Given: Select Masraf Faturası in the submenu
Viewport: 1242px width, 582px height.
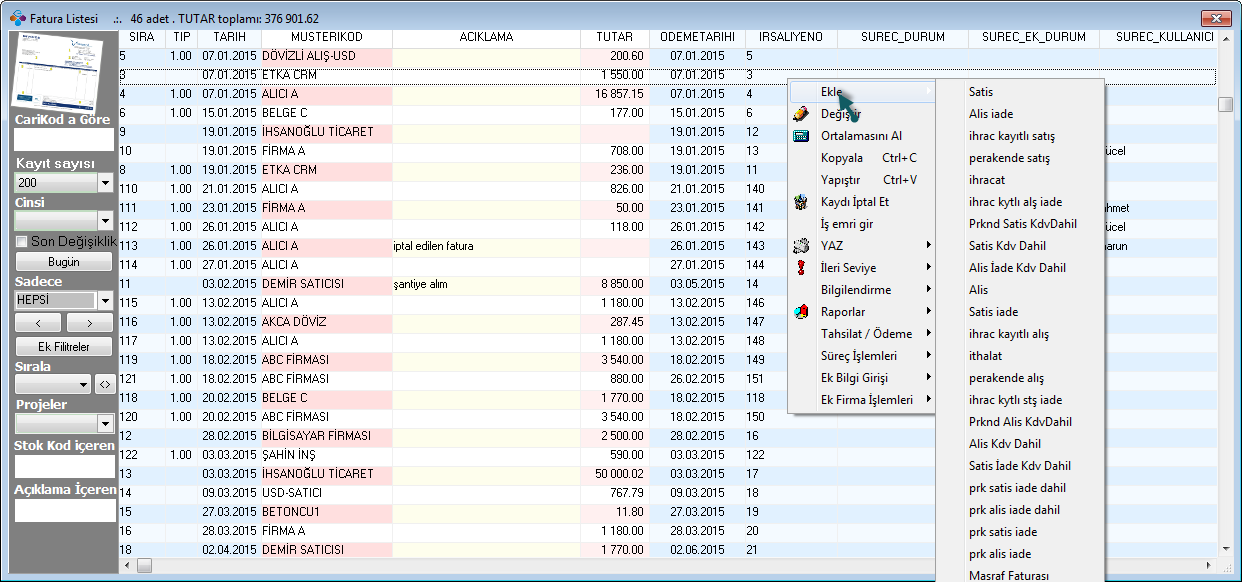Looking at the screenshot, I should pyautogui.click(x=1020, y=575).
